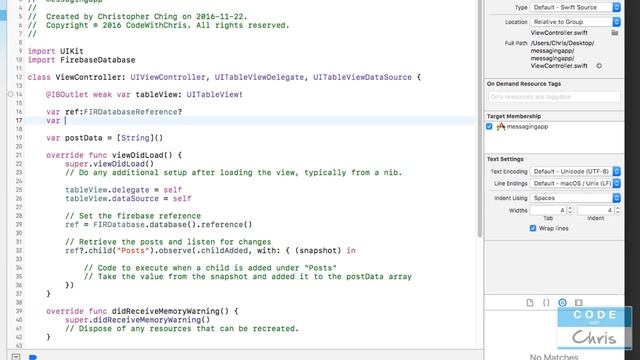The height and width of the screenshot is (360, 640).
Task: Open the Type dropdown showing Default - Swift Source
Action: click(575, 7)
